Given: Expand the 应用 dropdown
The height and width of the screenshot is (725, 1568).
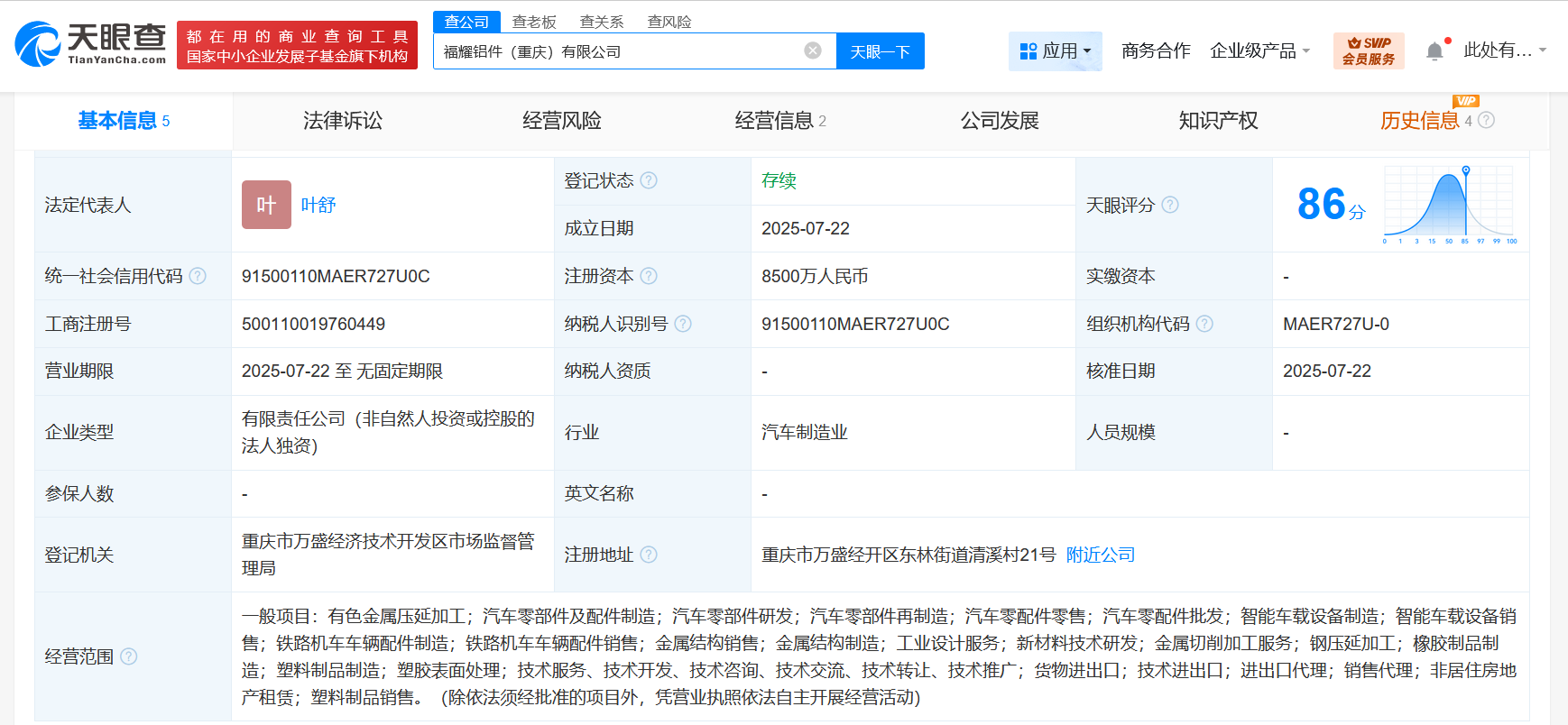Looking at the screenshot, I should click(1055, 51).
